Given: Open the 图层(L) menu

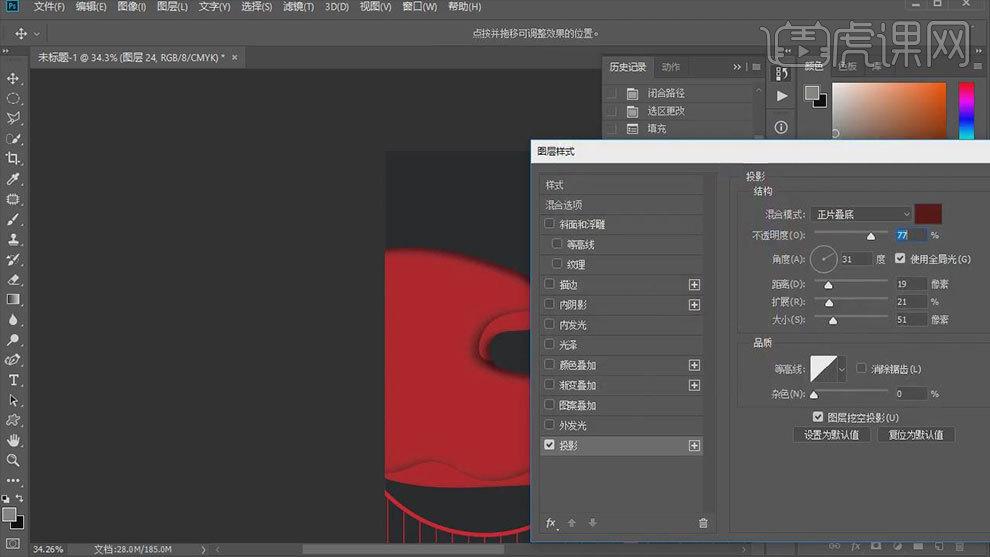Looking at the screenshot, I should pos(172,6).
